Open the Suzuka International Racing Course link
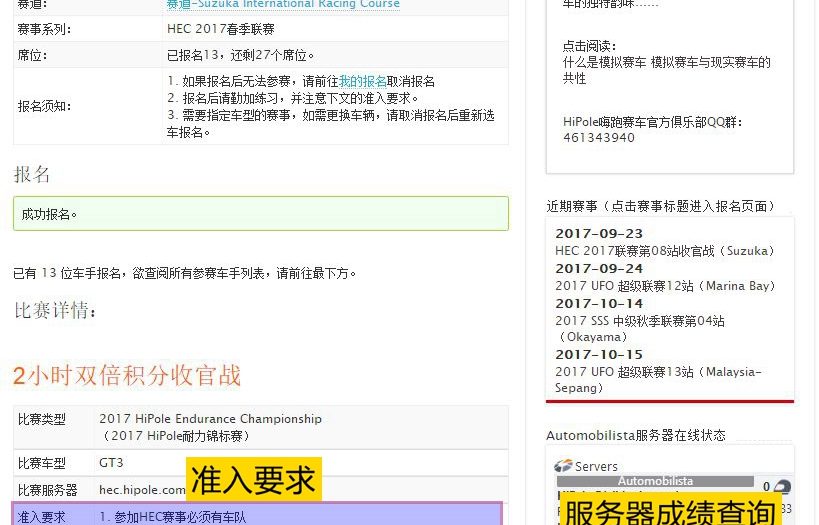This screenshot has height=525, width=819. tap(283, 4)
